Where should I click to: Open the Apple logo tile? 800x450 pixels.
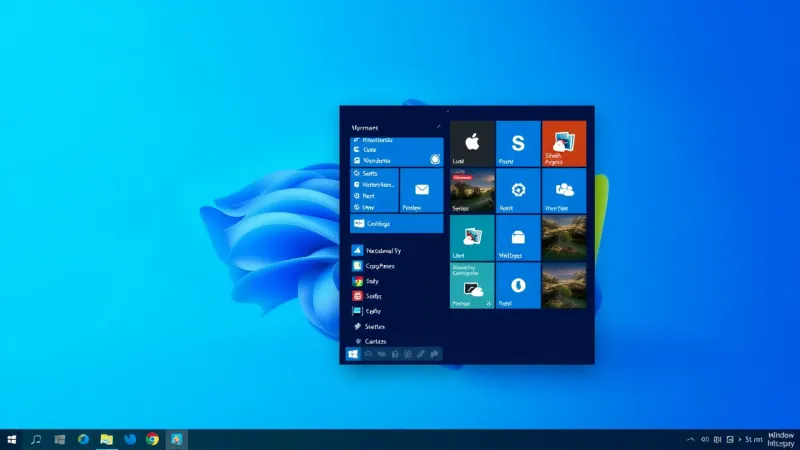(x=472, y=142)
